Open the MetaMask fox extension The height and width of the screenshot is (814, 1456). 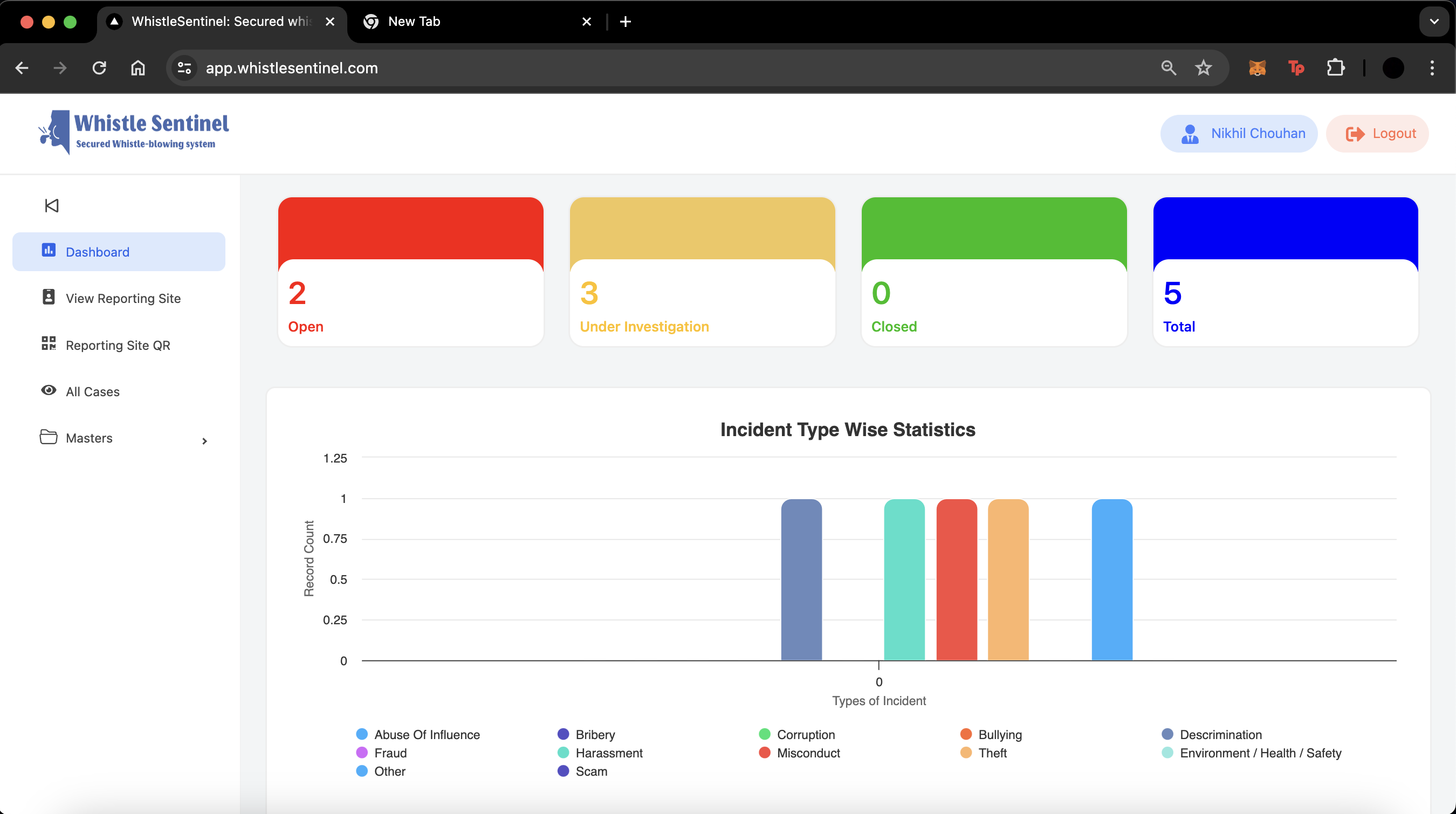1257,68
